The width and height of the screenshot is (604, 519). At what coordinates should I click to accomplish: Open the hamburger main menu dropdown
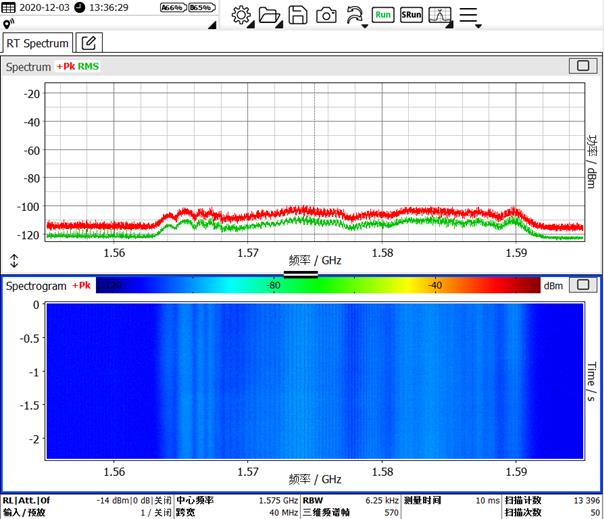pos(471,15)
